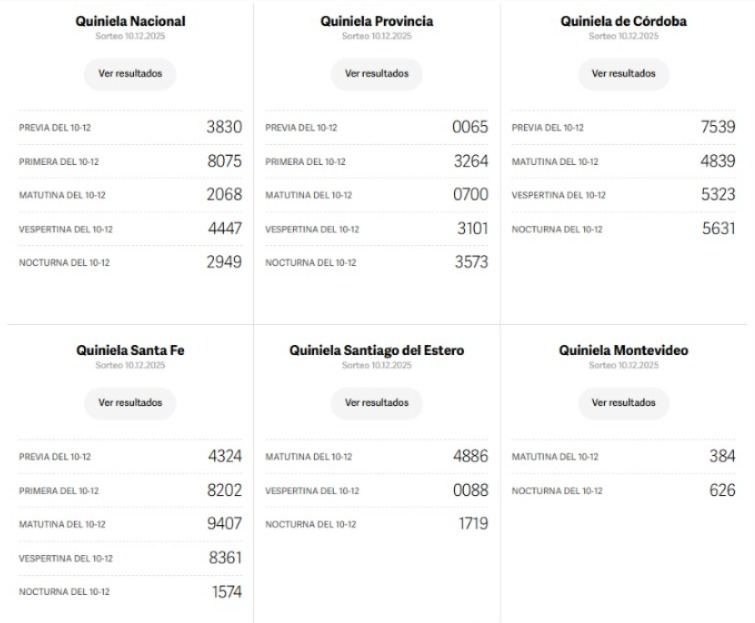Open Ver resultados for Santiago del Estero

[x=376, y=403]
